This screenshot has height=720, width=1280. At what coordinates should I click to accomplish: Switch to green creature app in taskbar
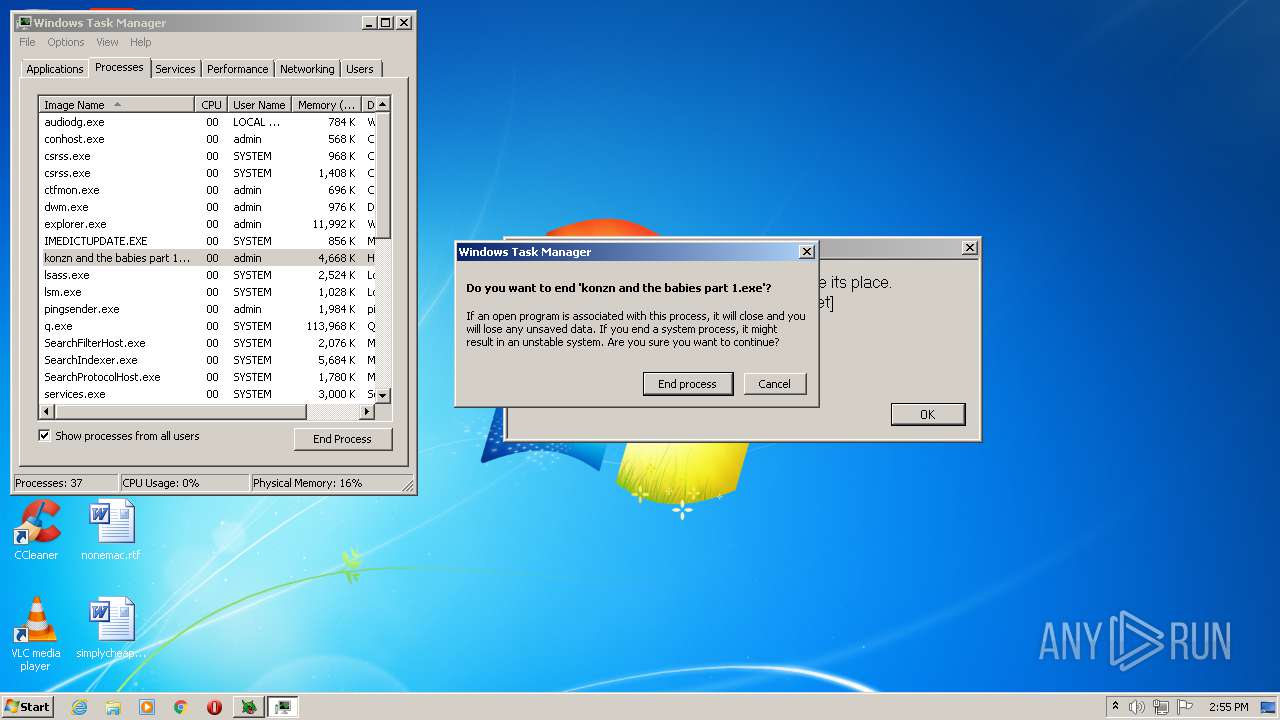(248, 707)
